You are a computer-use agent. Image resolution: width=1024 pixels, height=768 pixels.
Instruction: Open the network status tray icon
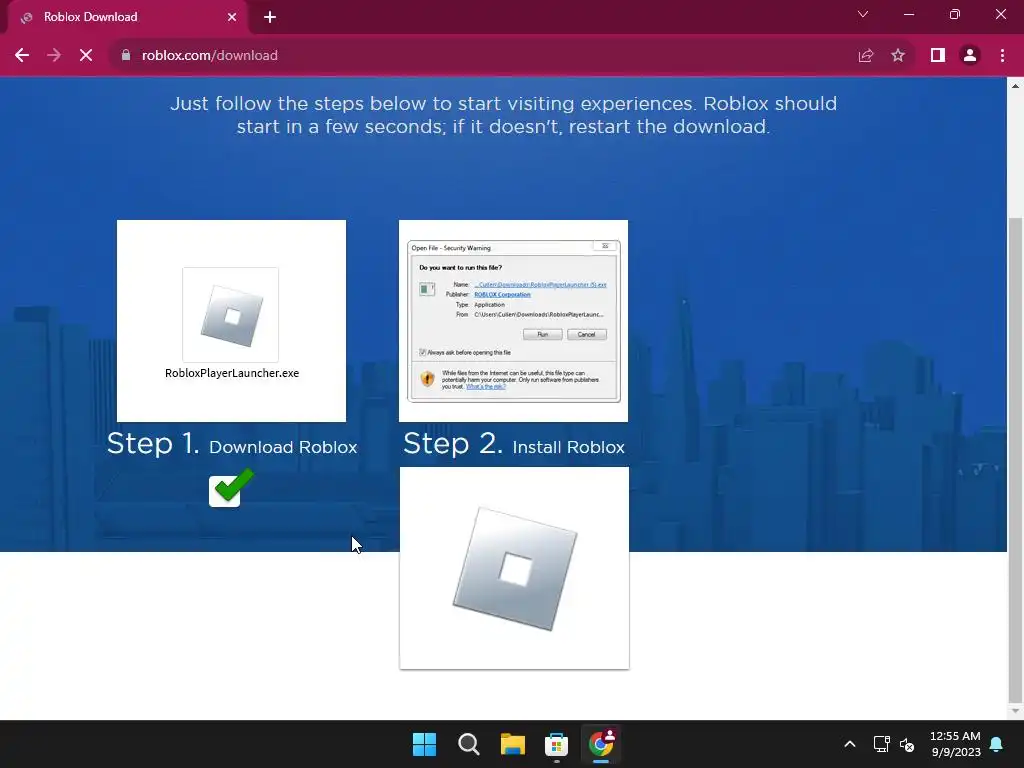882,744
